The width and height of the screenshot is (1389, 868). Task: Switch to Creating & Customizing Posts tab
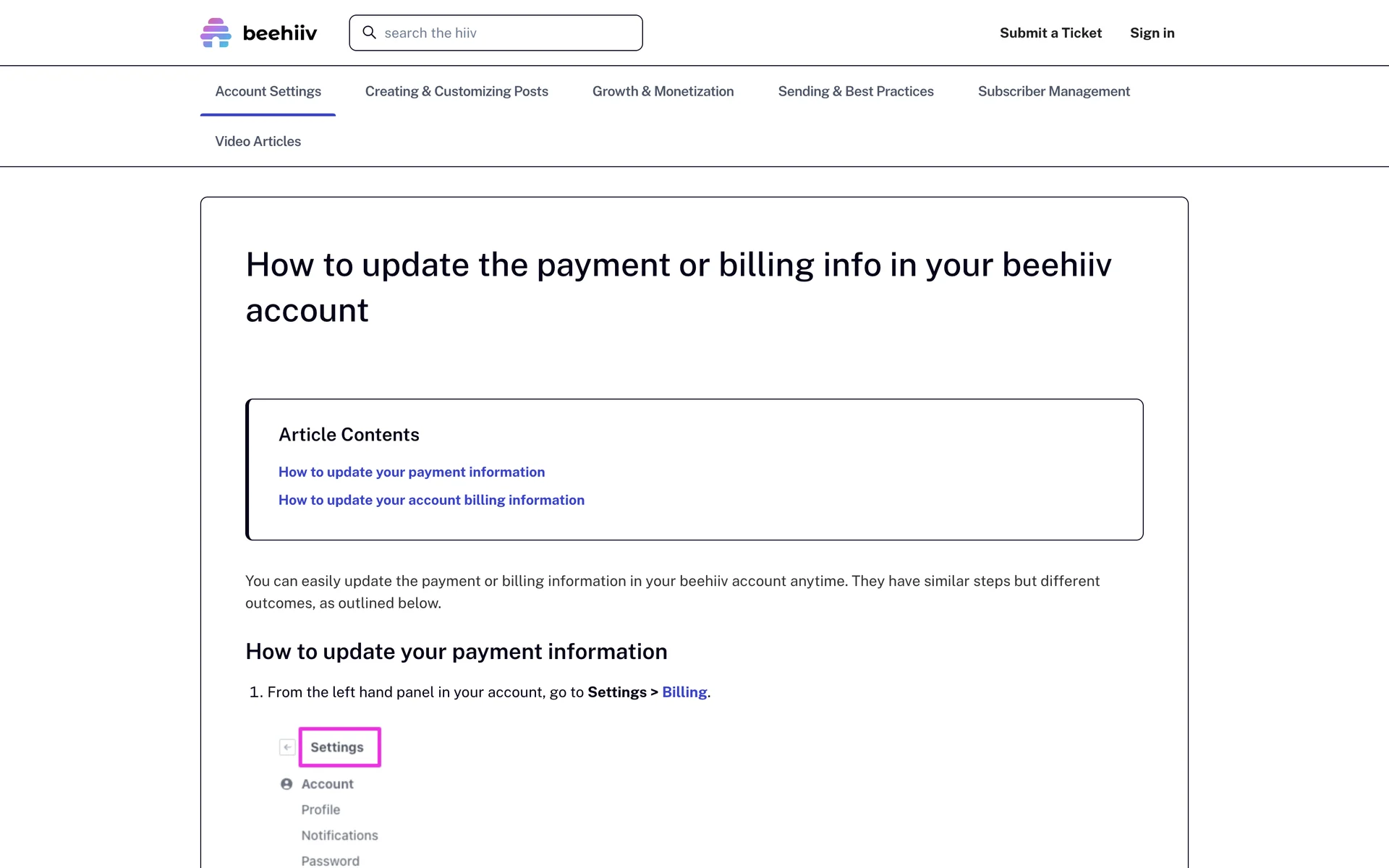coord(456,91)
